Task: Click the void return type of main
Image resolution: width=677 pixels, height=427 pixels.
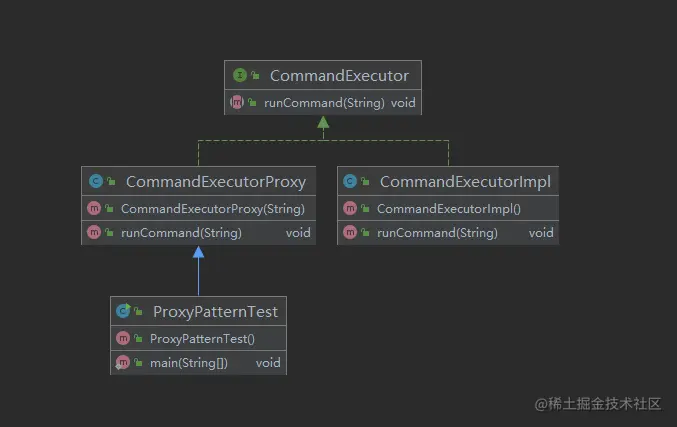Action: click(x=268, y=363)
